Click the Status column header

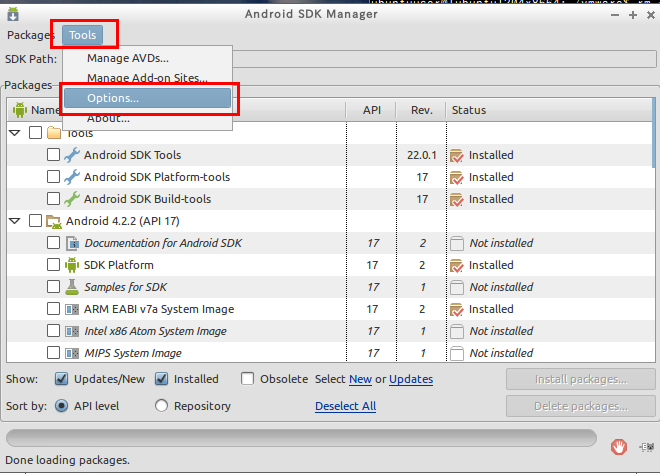pyautogui.click(x=549, y=110)
